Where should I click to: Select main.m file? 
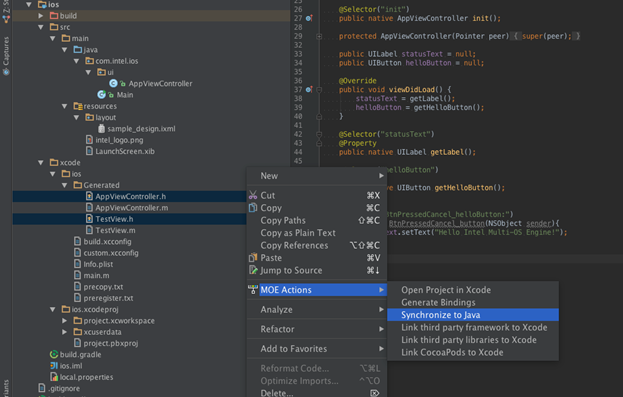tap(96, 275)
